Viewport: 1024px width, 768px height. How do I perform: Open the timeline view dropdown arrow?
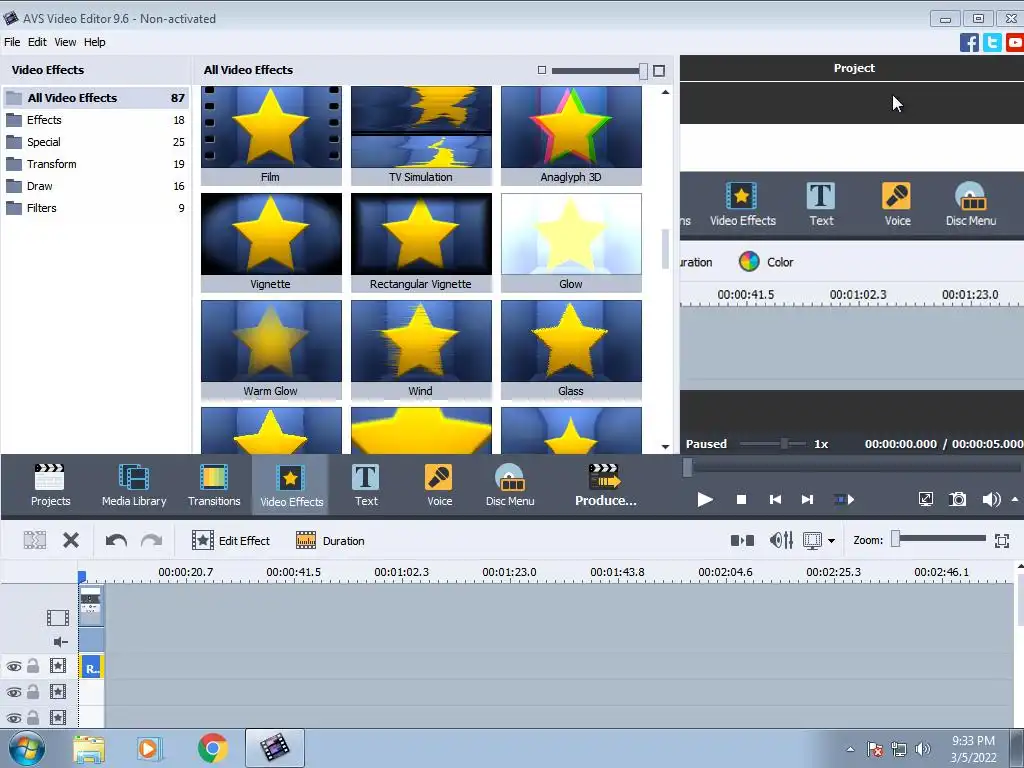click(x=831, y=541)
